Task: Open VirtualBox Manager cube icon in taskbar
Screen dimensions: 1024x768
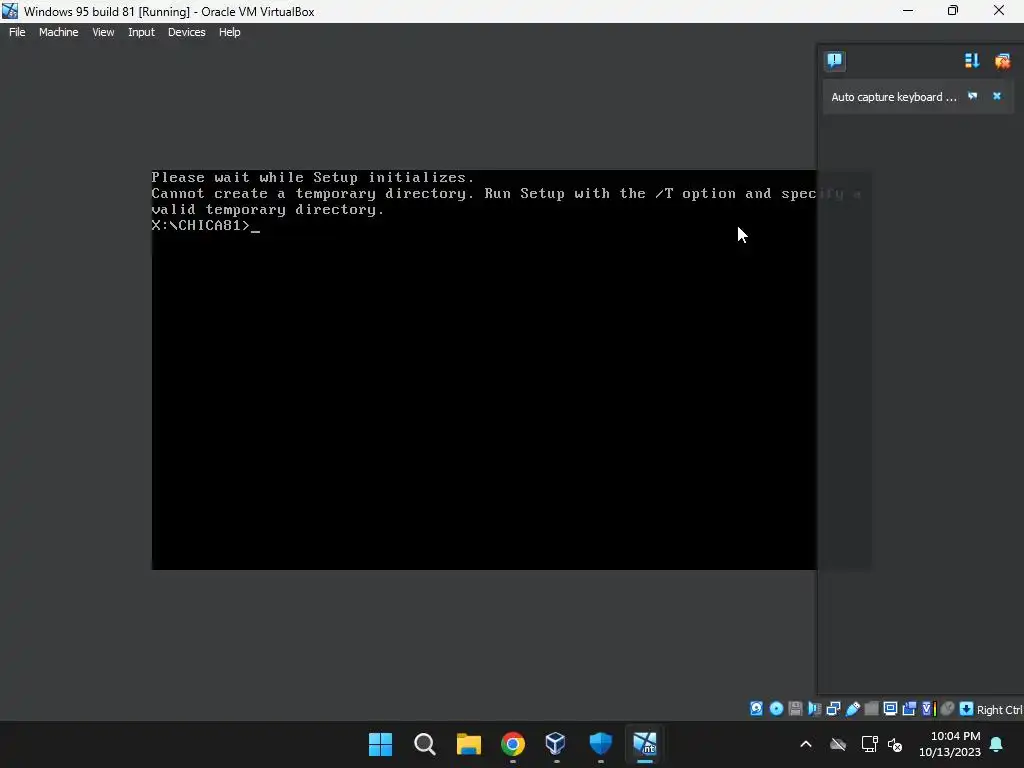Action: click(556, 744)
